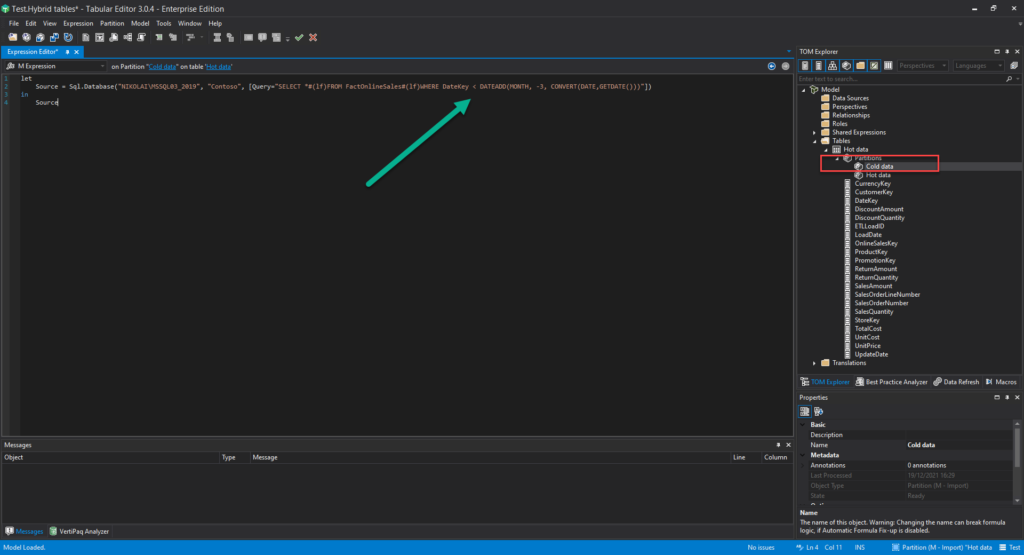
Task: Toggle the second TOM Explorer filter button
Action: 818,65
